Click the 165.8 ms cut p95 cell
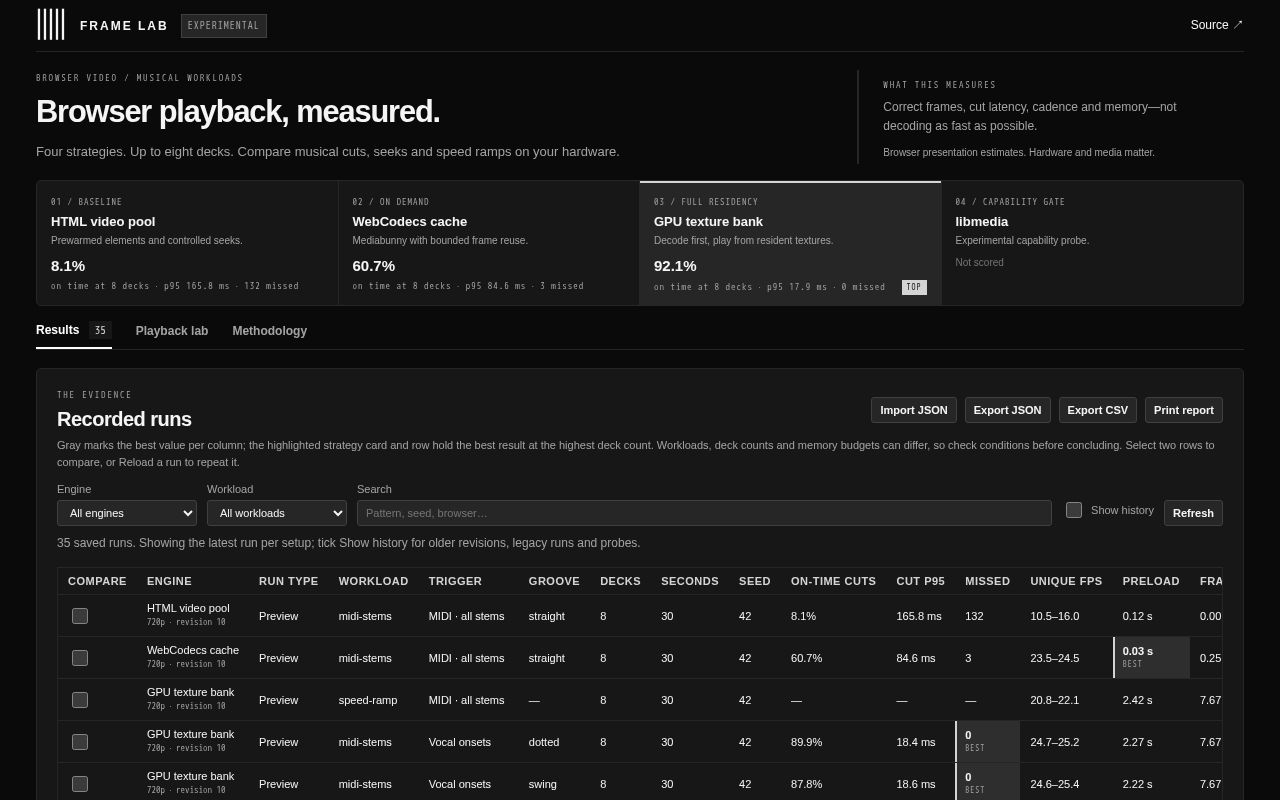The height and width of the screenshot is (800, 1280). click(x=919, y=616)
